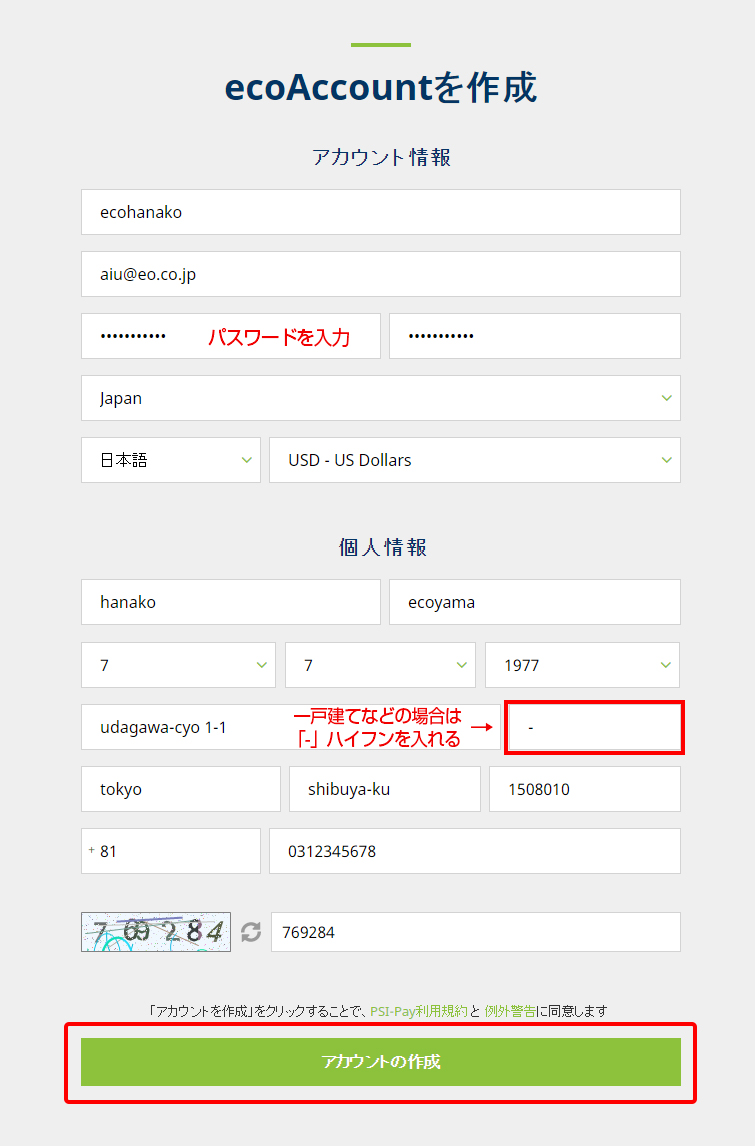
Task: Click the last name field ecoyama
Action: click(x=535, y=602)
